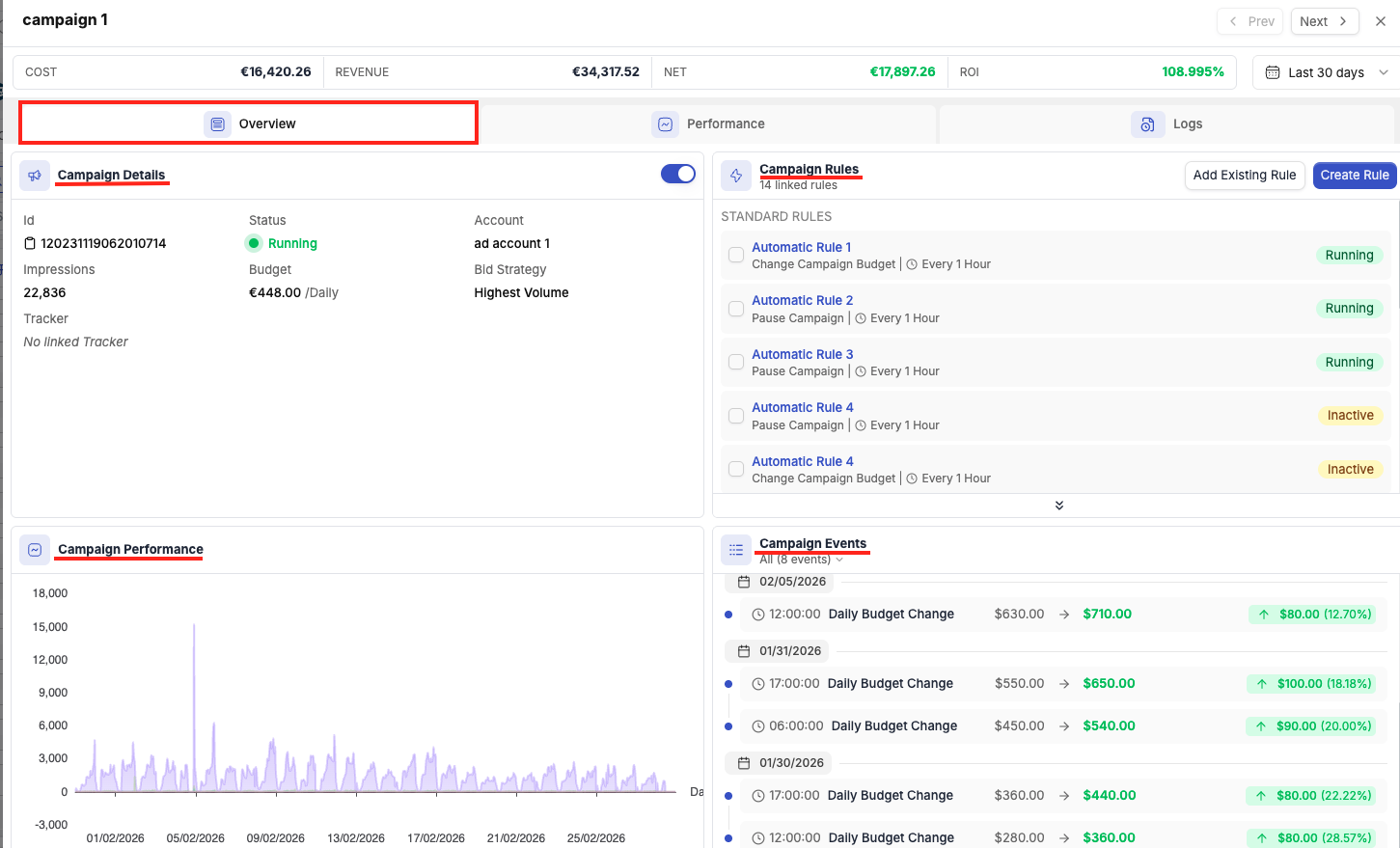Click the Campaign Events list icon
The width and height of the screenshot is (1400, 848).
tap(736, 550)
